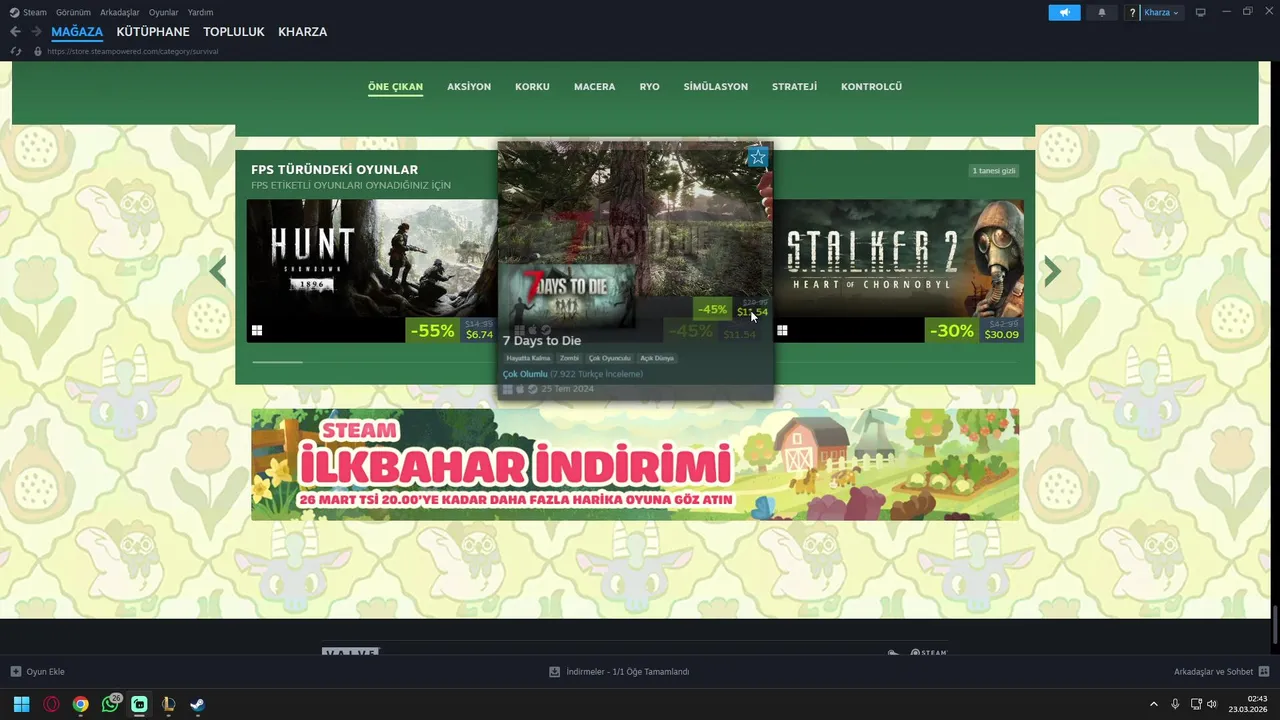Open League of Legends taskbar icon

click(x=168, y=704)
